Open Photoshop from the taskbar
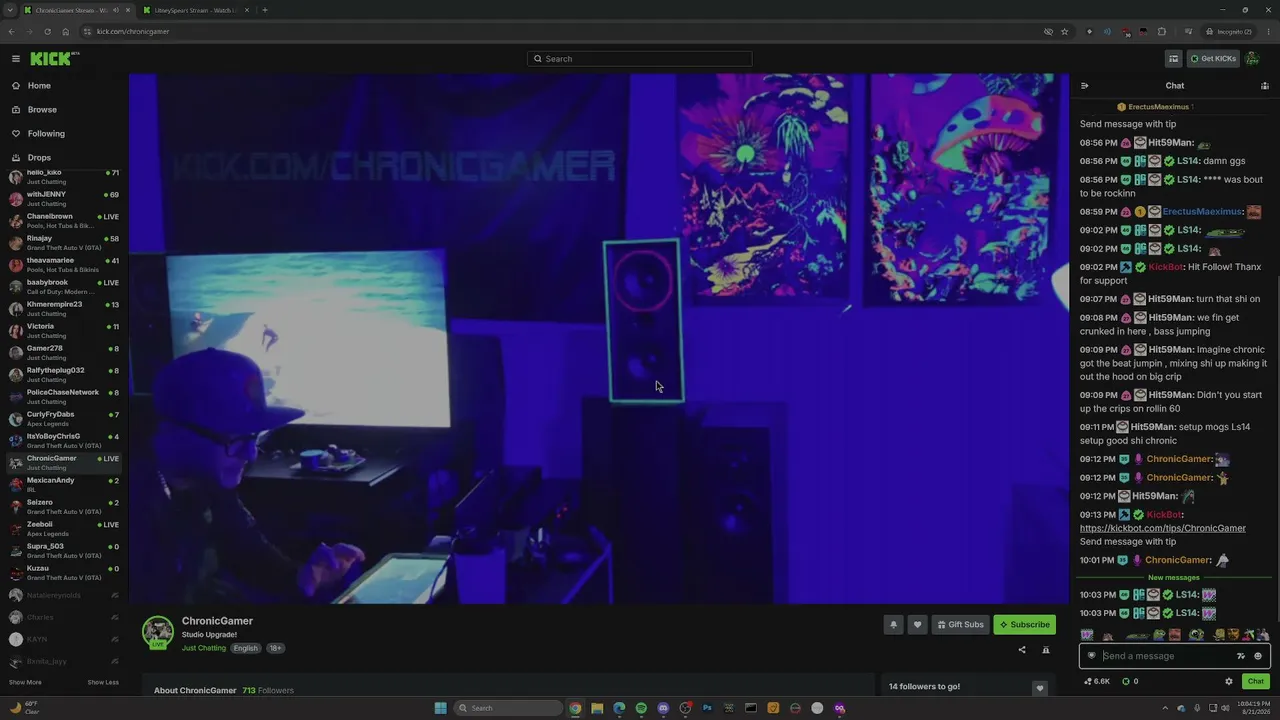Screen dimensions: 1280x720 tap(707, 708)
